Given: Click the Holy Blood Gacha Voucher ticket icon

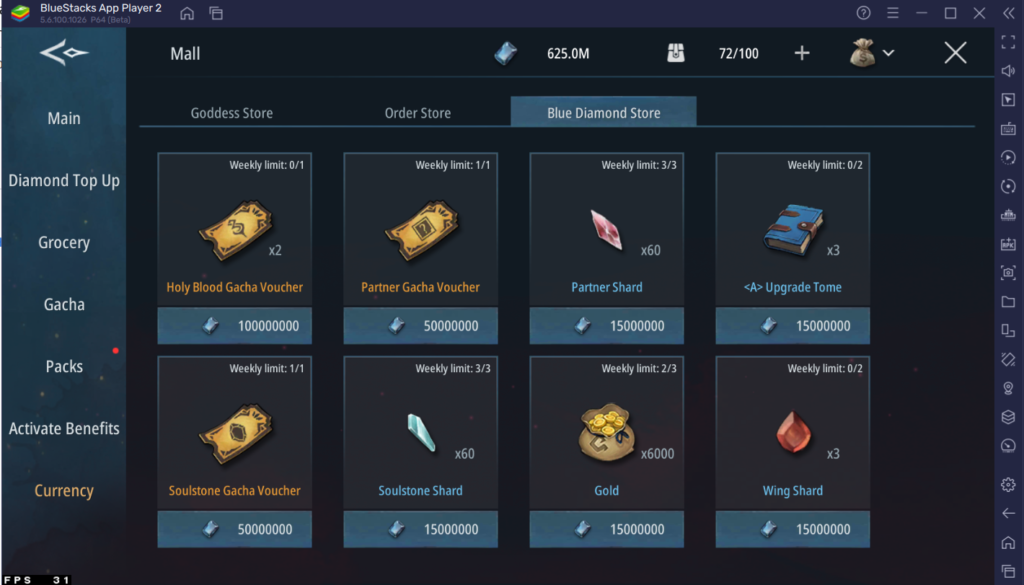Looking at the screenshot, I should [235, 230].
